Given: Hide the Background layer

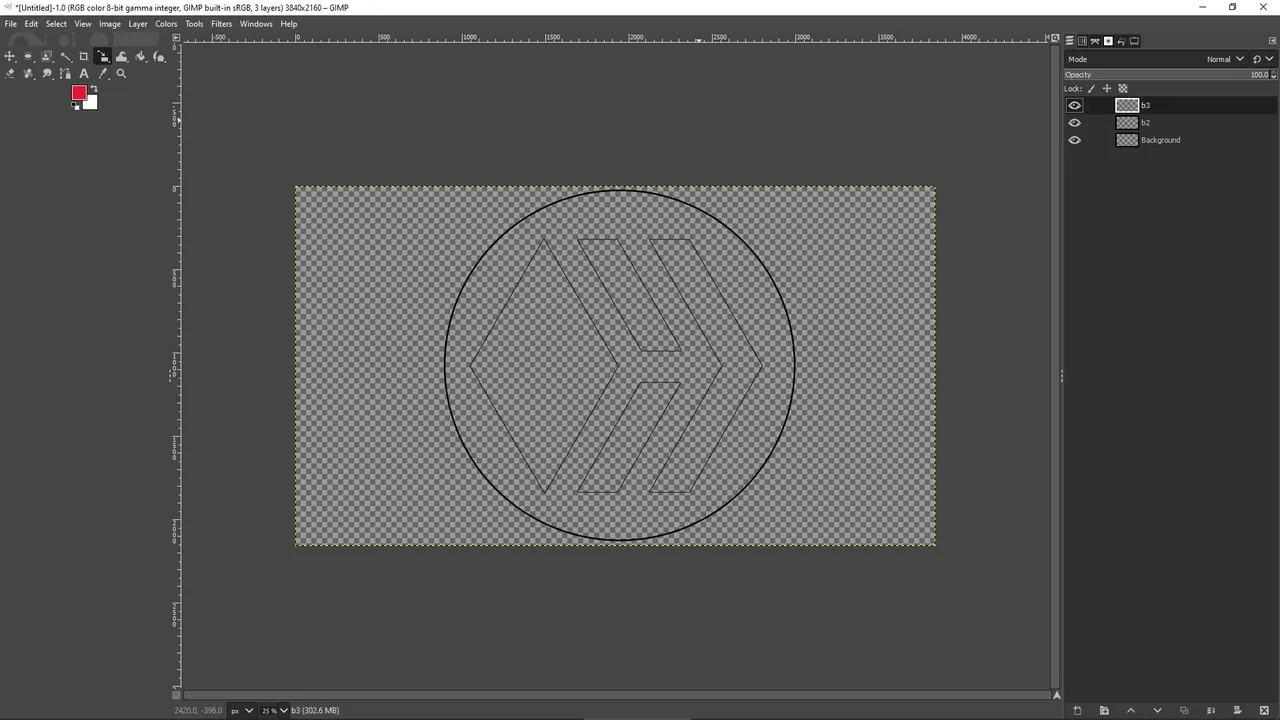Looking at the screenshot, I should pyautogui.click(x=1075, y=140).
